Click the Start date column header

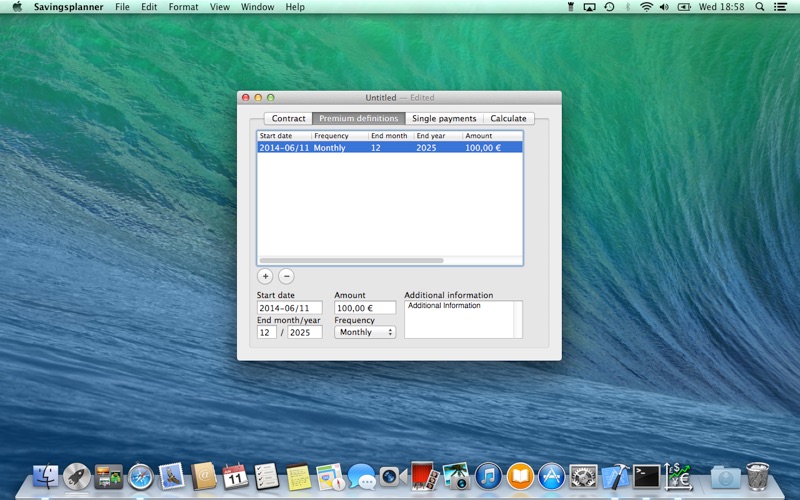tap(284, 136)
